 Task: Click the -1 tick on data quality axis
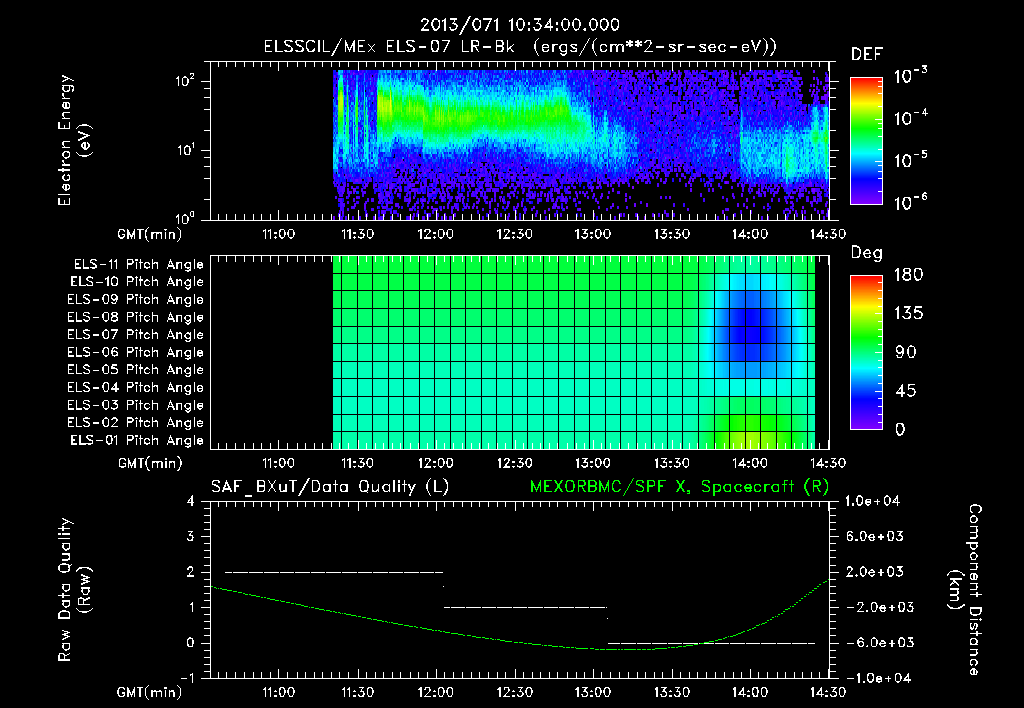pos(187,678)
